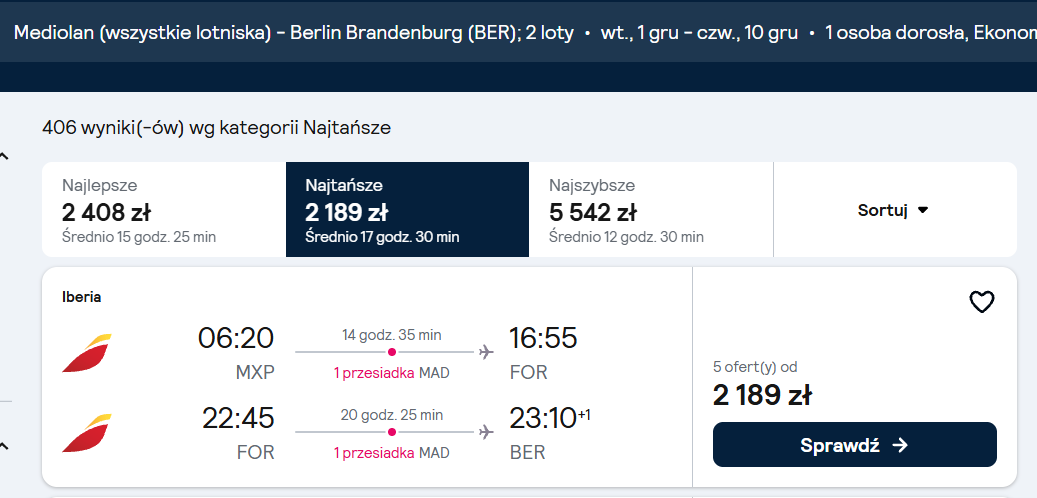Switch to the Najlepsze tab
Screen dimensions: 1037x498
pyautogui.click(x=164, y=210)
